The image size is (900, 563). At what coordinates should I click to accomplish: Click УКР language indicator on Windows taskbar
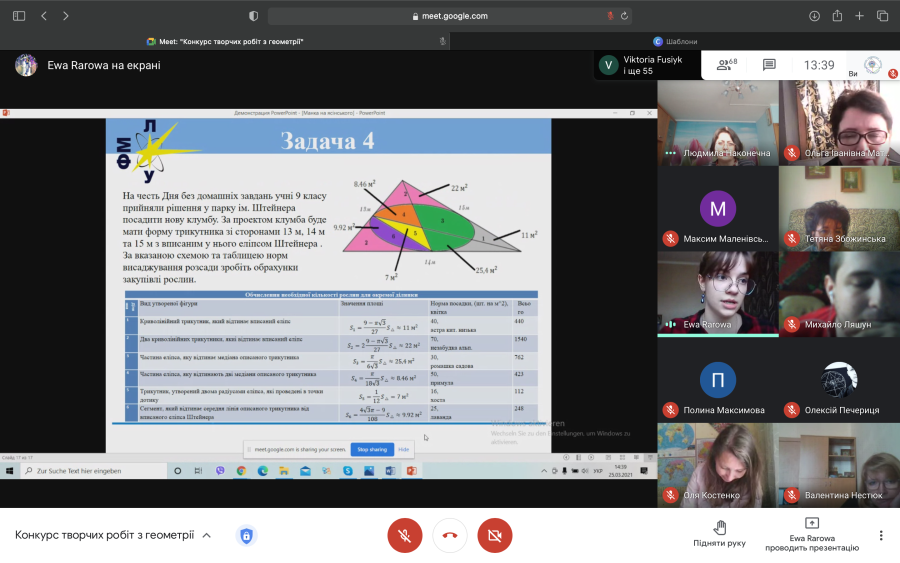[x=598, y=471]
